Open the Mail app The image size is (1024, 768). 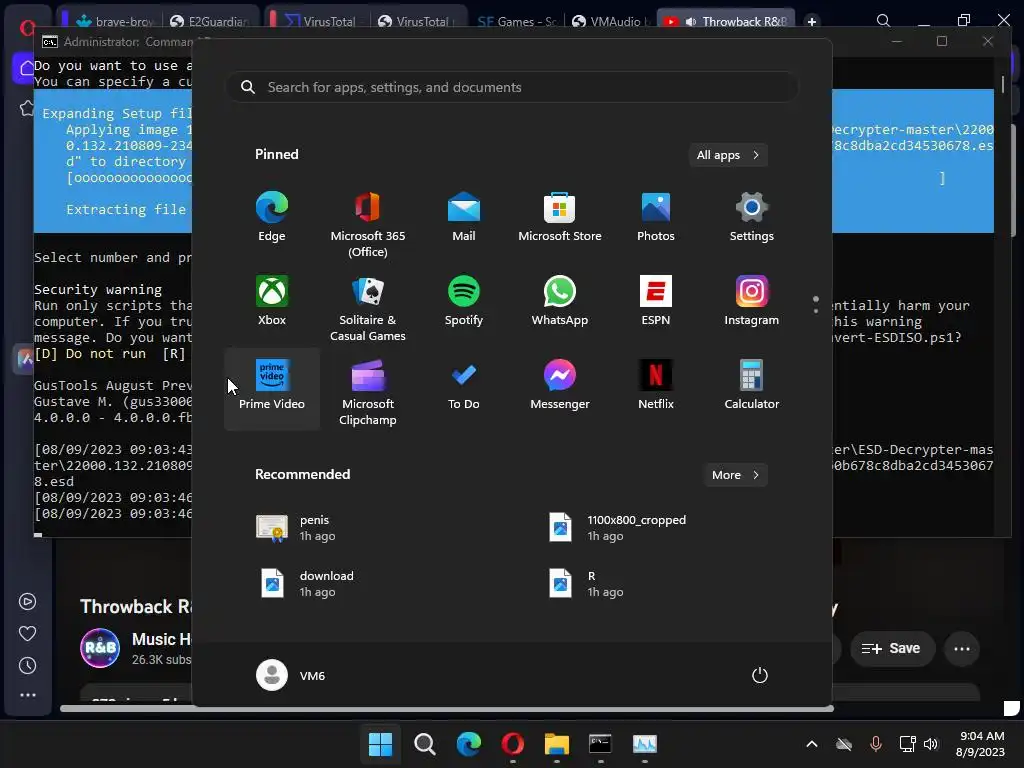tap(464, 217)
